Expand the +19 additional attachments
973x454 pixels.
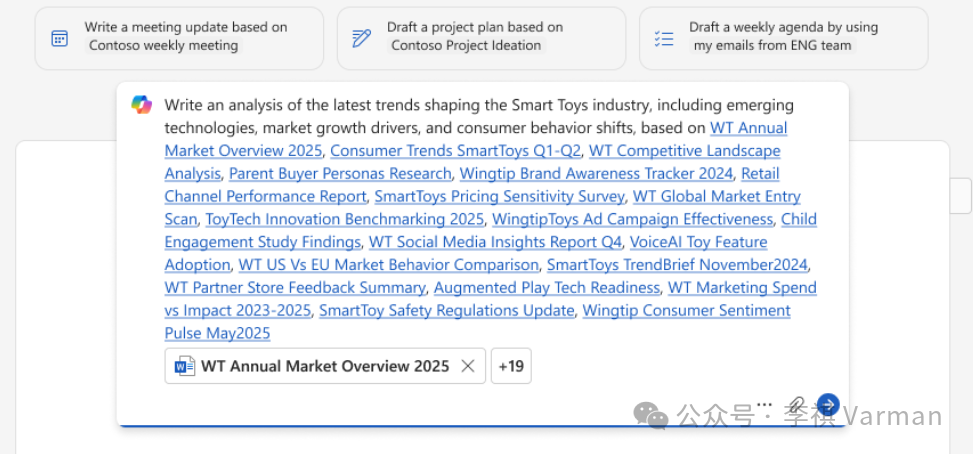tap(511, 366)
